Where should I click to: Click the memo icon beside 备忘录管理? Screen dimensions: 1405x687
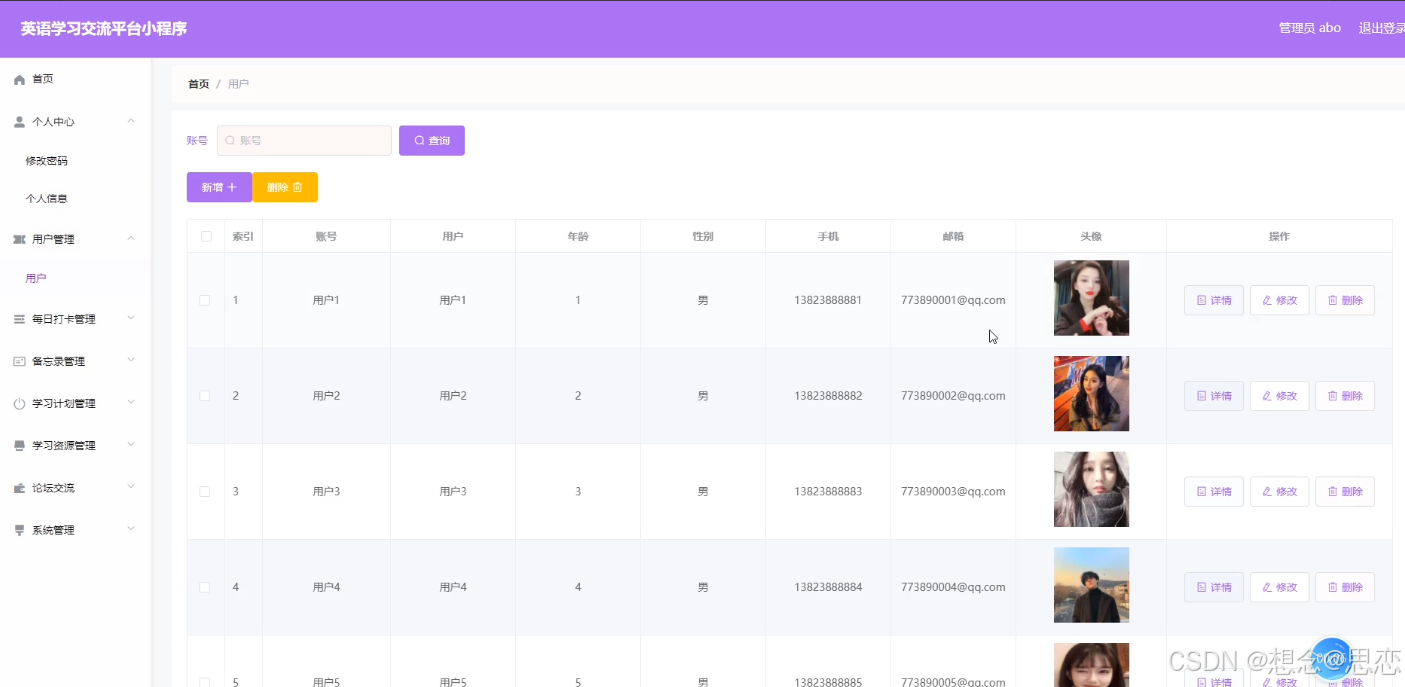(19, 362)
